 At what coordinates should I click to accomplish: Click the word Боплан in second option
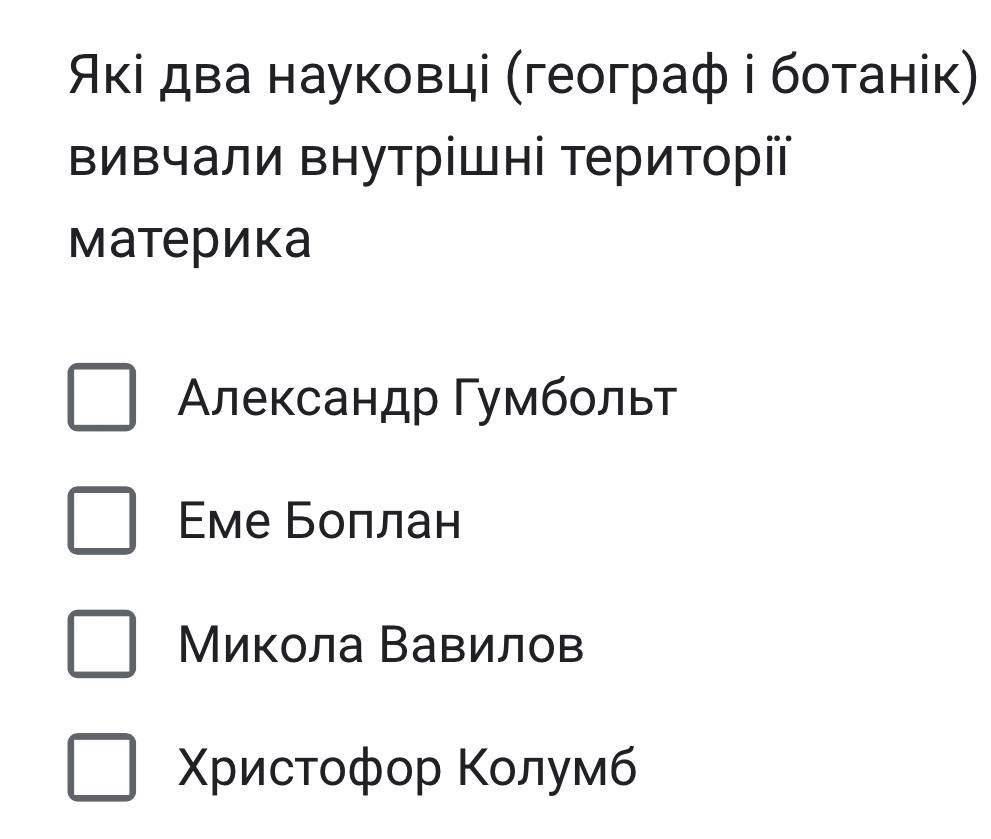point(373,521)
